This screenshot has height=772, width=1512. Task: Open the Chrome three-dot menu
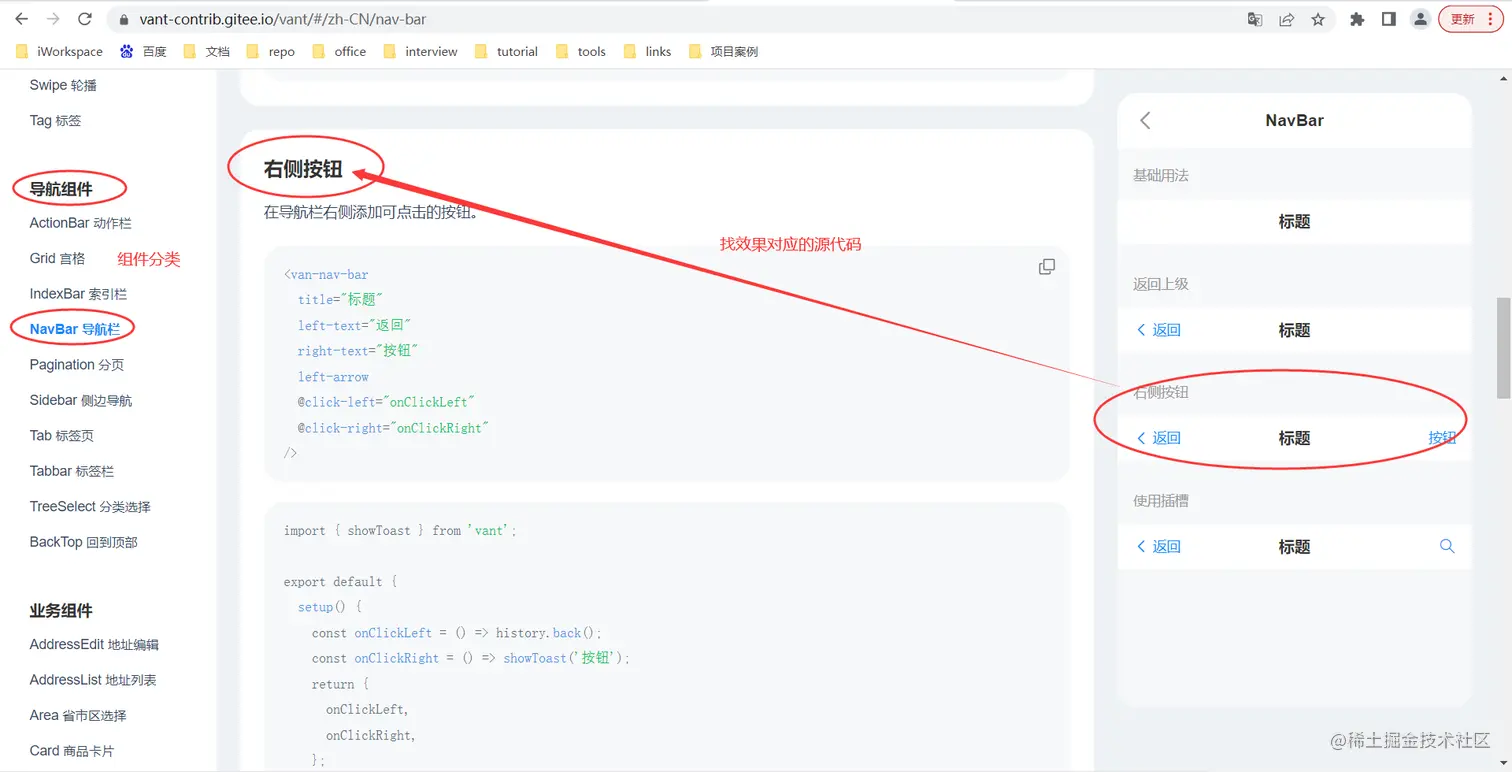1491,19
